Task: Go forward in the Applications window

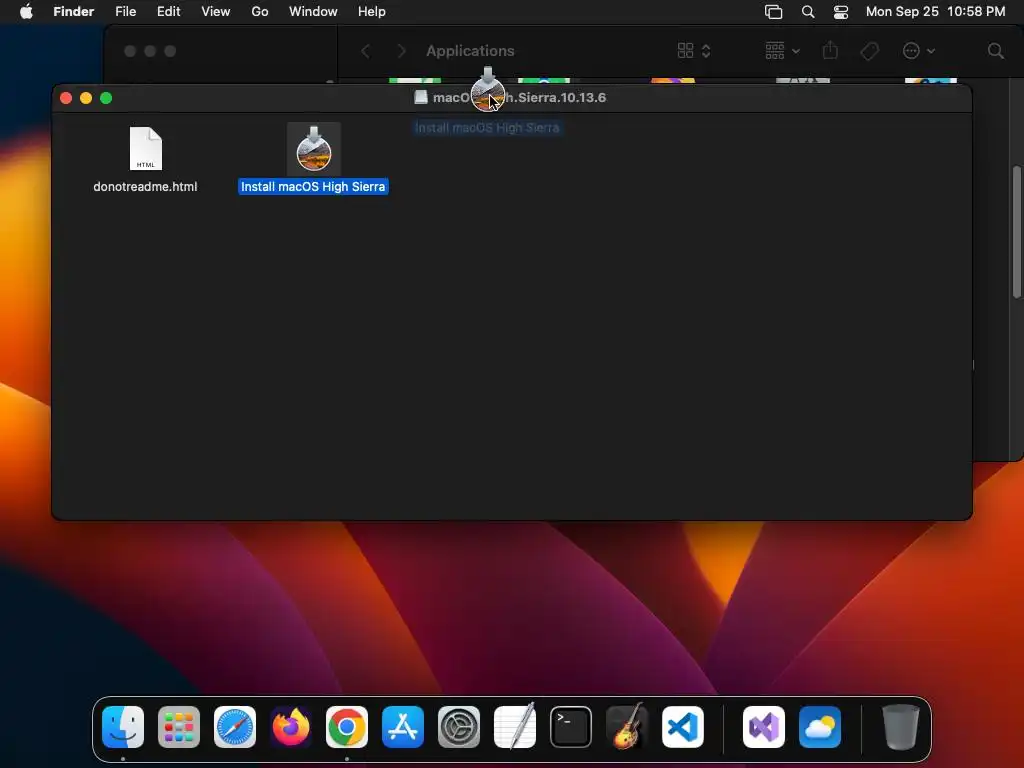Action: tap(402, 51)
